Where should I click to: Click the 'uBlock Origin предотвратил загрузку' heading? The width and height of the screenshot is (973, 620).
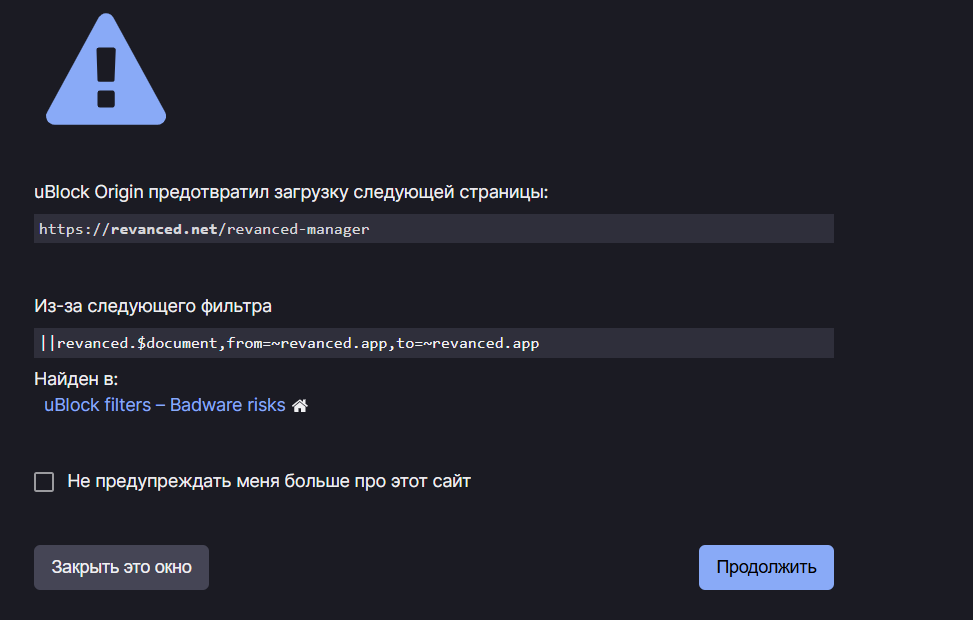coord(291,192)
